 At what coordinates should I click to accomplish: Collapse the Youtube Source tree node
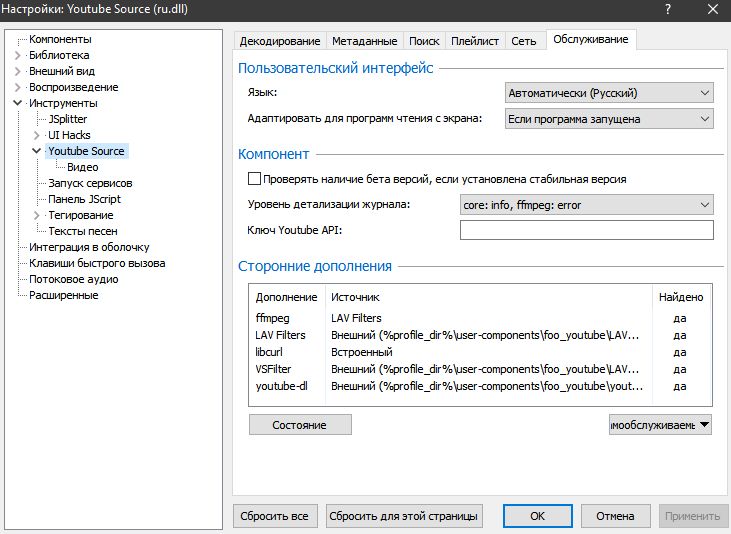point(37,151)
